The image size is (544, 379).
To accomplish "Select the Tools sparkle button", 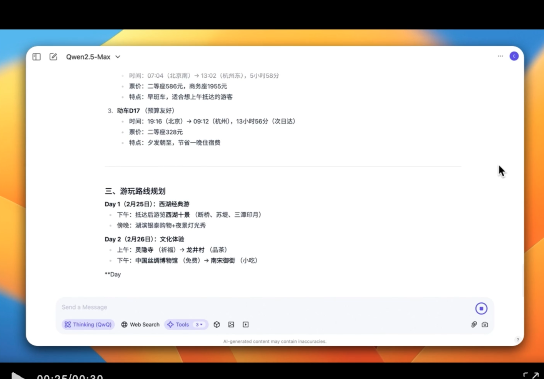I will click(178, 325).
